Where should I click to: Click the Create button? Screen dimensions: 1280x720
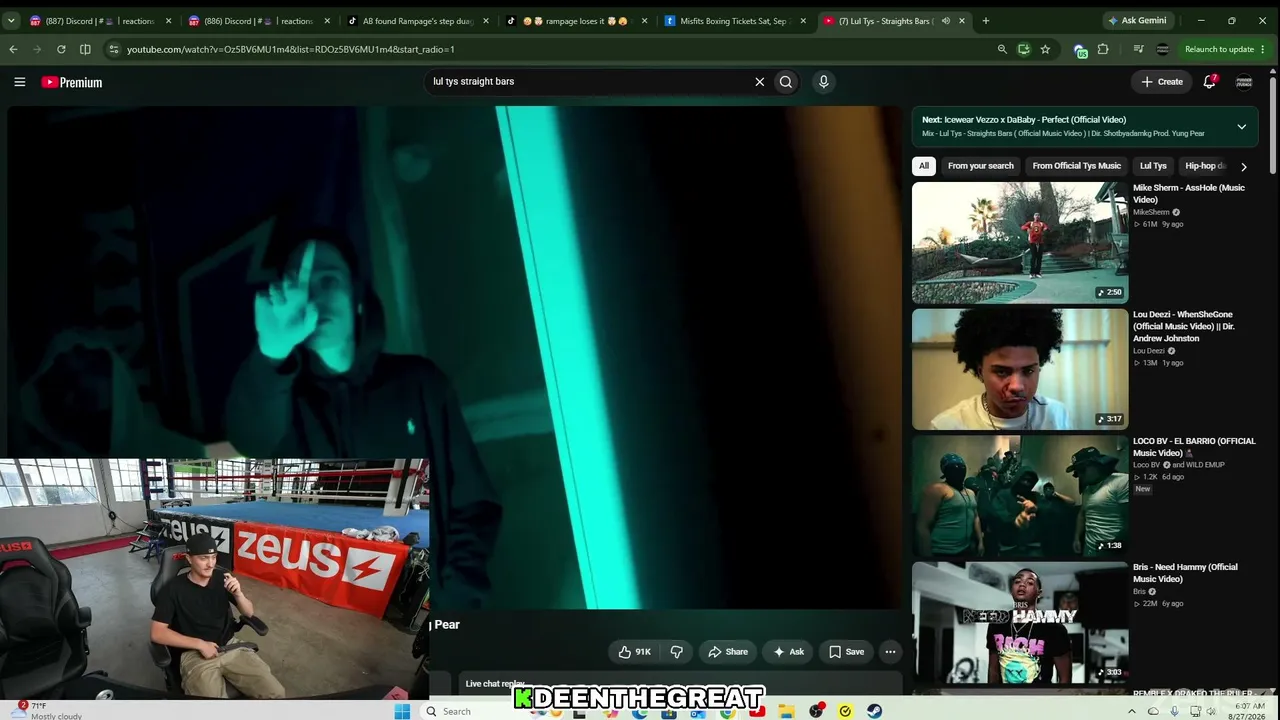tap(1162, 82)
